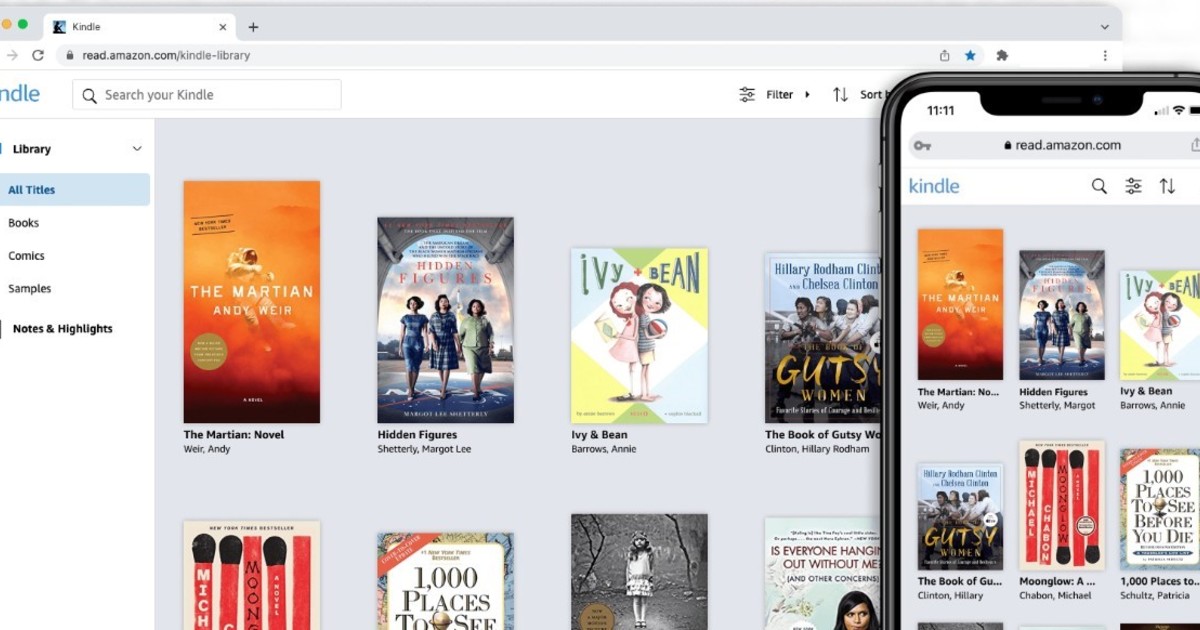Reload the page with the refresh icon
The width and height of the screenshot is (1200, 630).
(x=37, y=57)
